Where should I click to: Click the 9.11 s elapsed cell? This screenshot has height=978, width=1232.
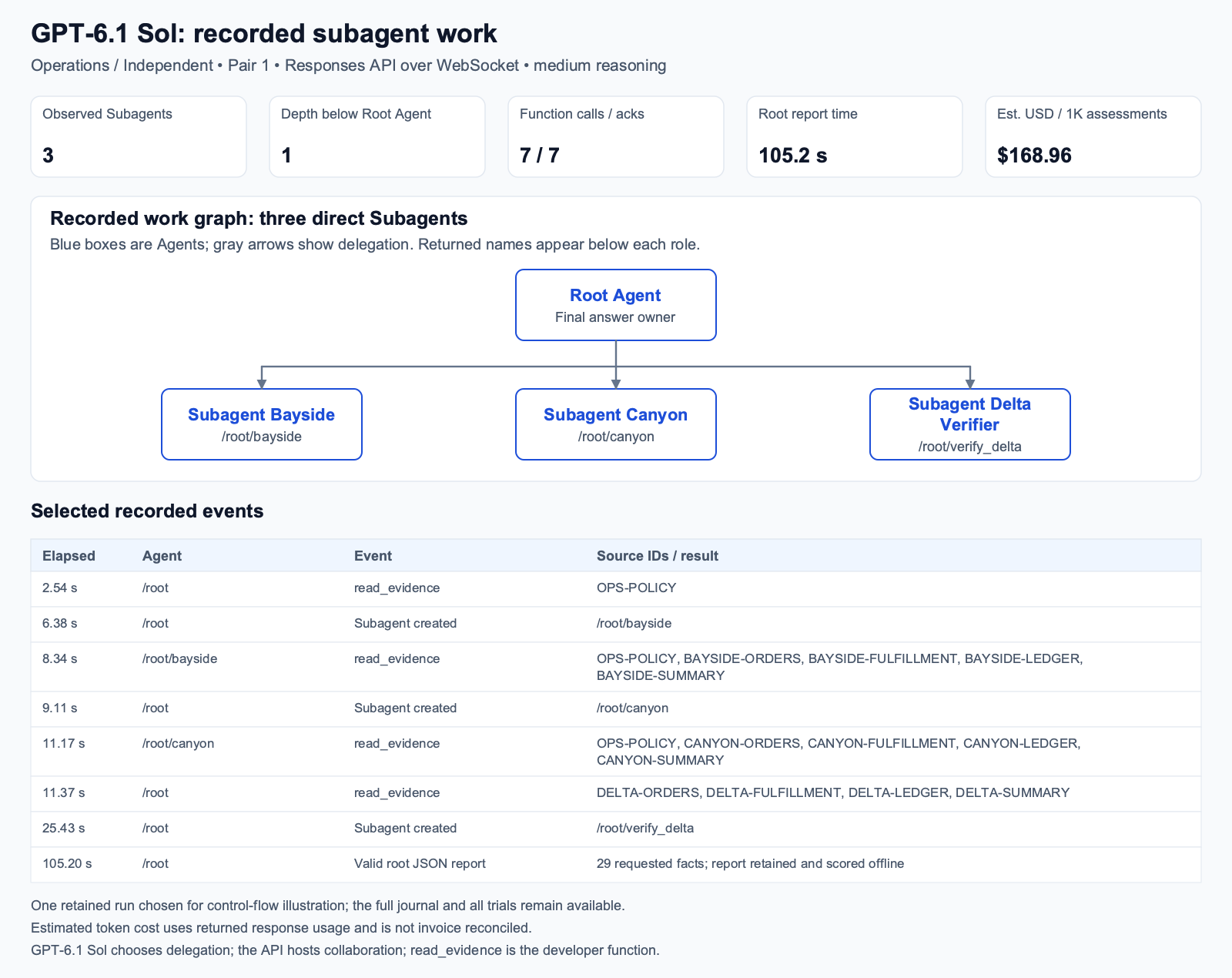[60, 708]
